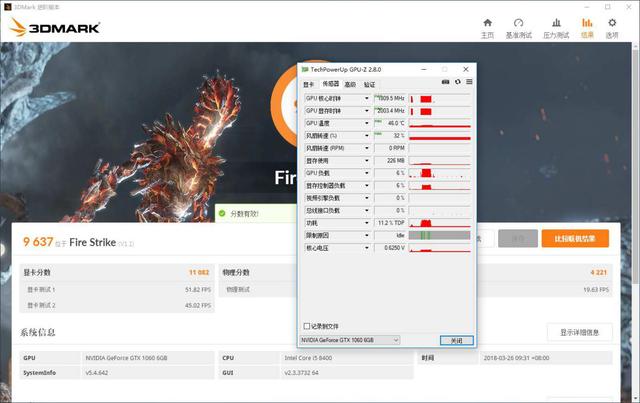The height and width of the screenshot is (403, 640).
Task: Click GPU core clock history graph
Action: point(440,98)
